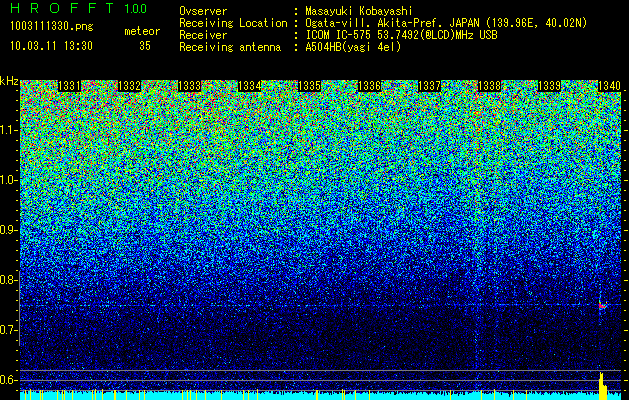Click the 1333 time marker
The image size is (629, 400).
click(189, 86)
